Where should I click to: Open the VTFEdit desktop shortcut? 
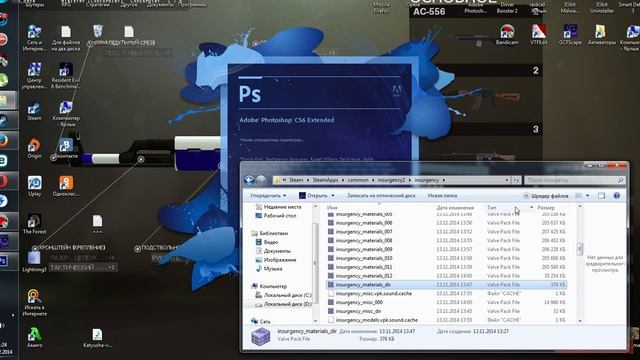pos(539,34)
